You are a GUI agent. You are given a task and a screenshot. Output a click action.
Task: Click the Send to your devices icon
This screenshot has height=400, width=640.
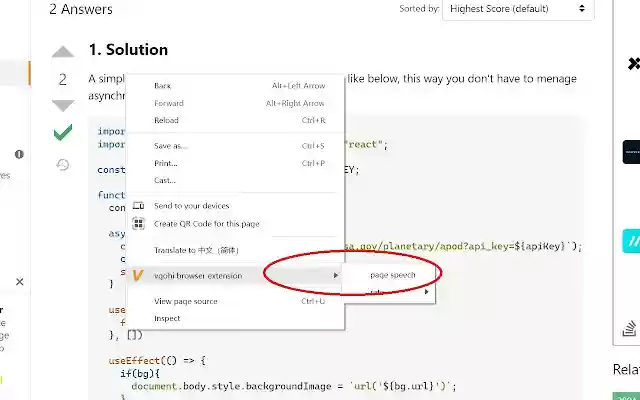click(138, 205)
